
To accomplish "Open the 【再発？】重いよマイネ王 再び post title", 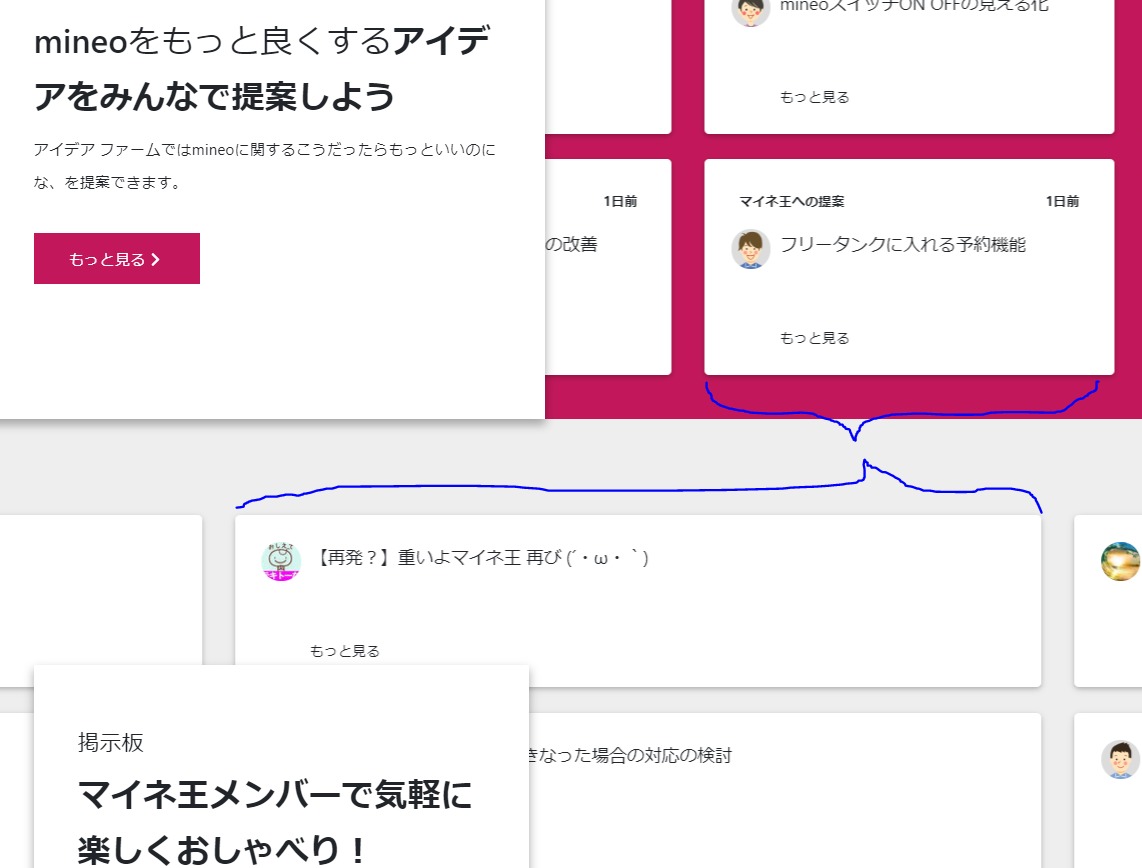I will (x=482, y=558).
